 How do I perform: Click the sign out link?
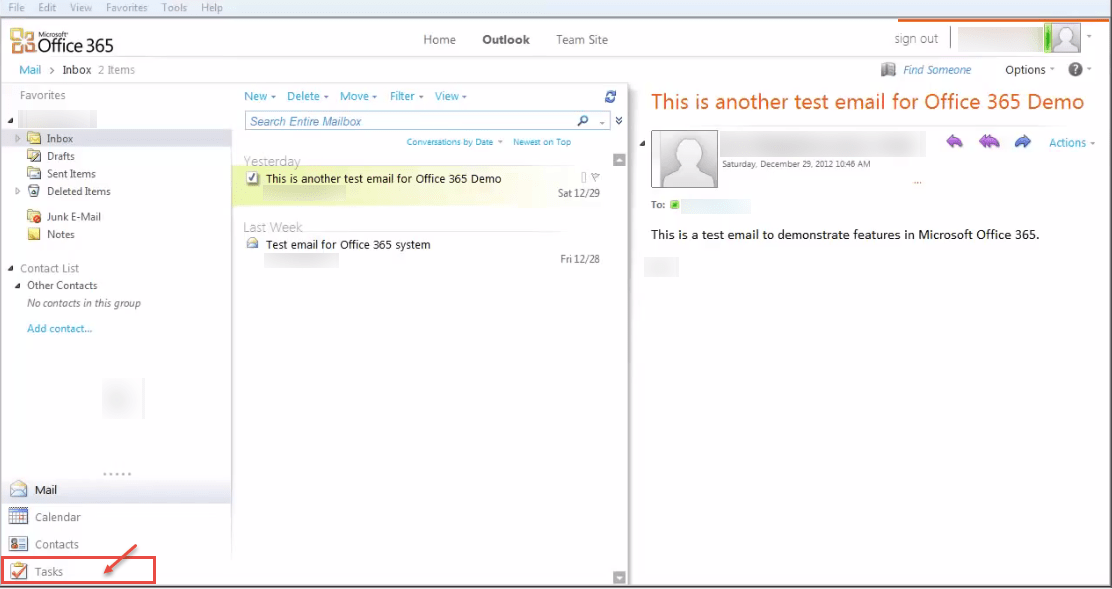click(x=916, y=38)
